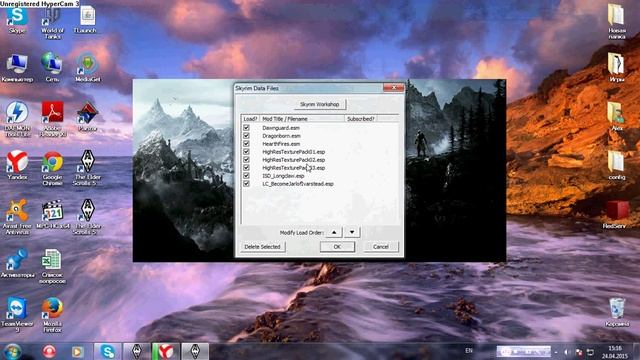Select the Dragonborn.esm file name
The height and width of the screenshot is (360, 640).
[281, 136]
